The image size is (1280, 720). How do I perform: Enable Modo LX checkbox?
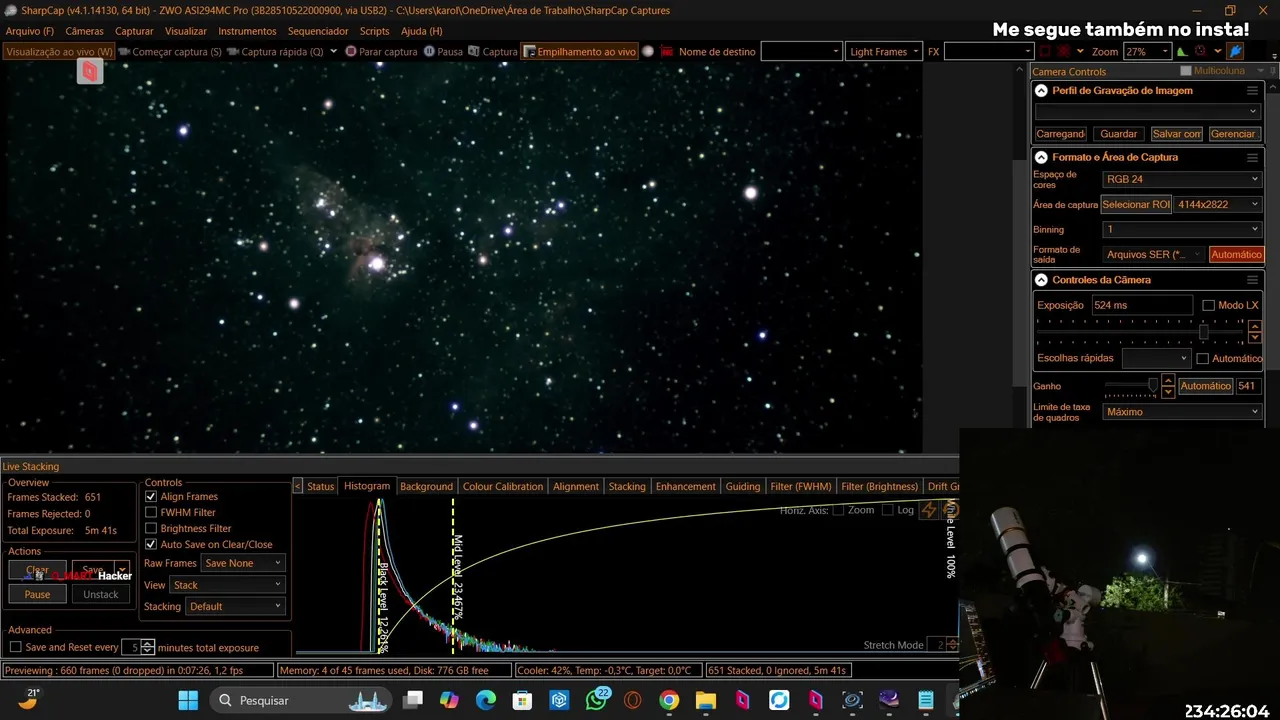[1208, 305]
